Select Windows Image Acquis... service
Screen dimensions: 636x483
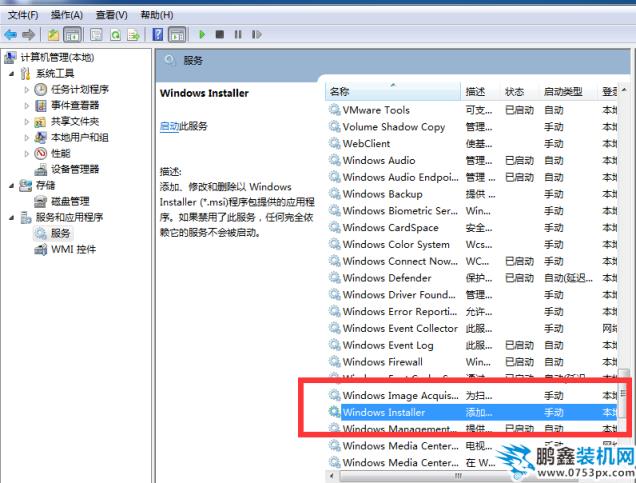(473, 395)
